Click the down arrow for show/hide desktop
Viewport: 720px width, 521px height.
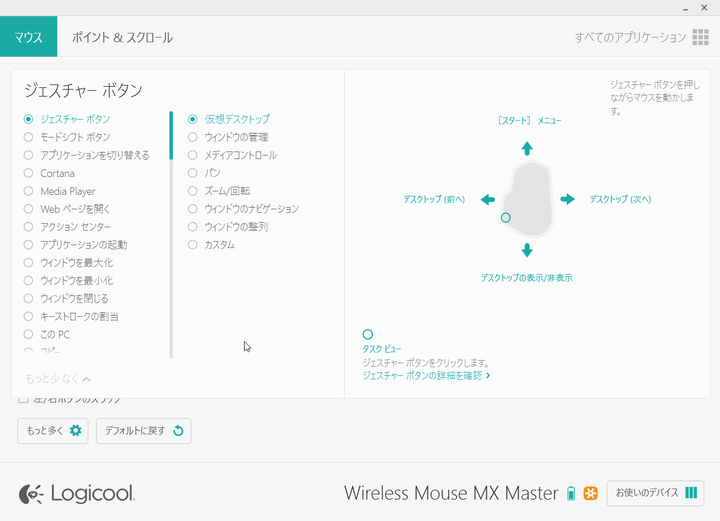click(x=527, y=250)
